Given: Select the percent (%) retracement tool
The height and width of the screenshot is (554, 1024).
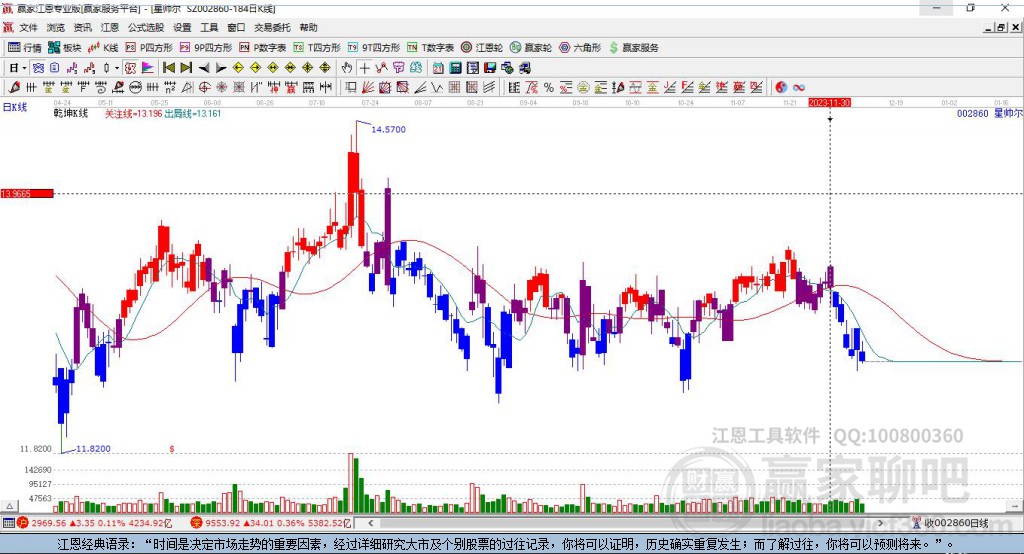Looking at the screenshot, I should [549, 87].
